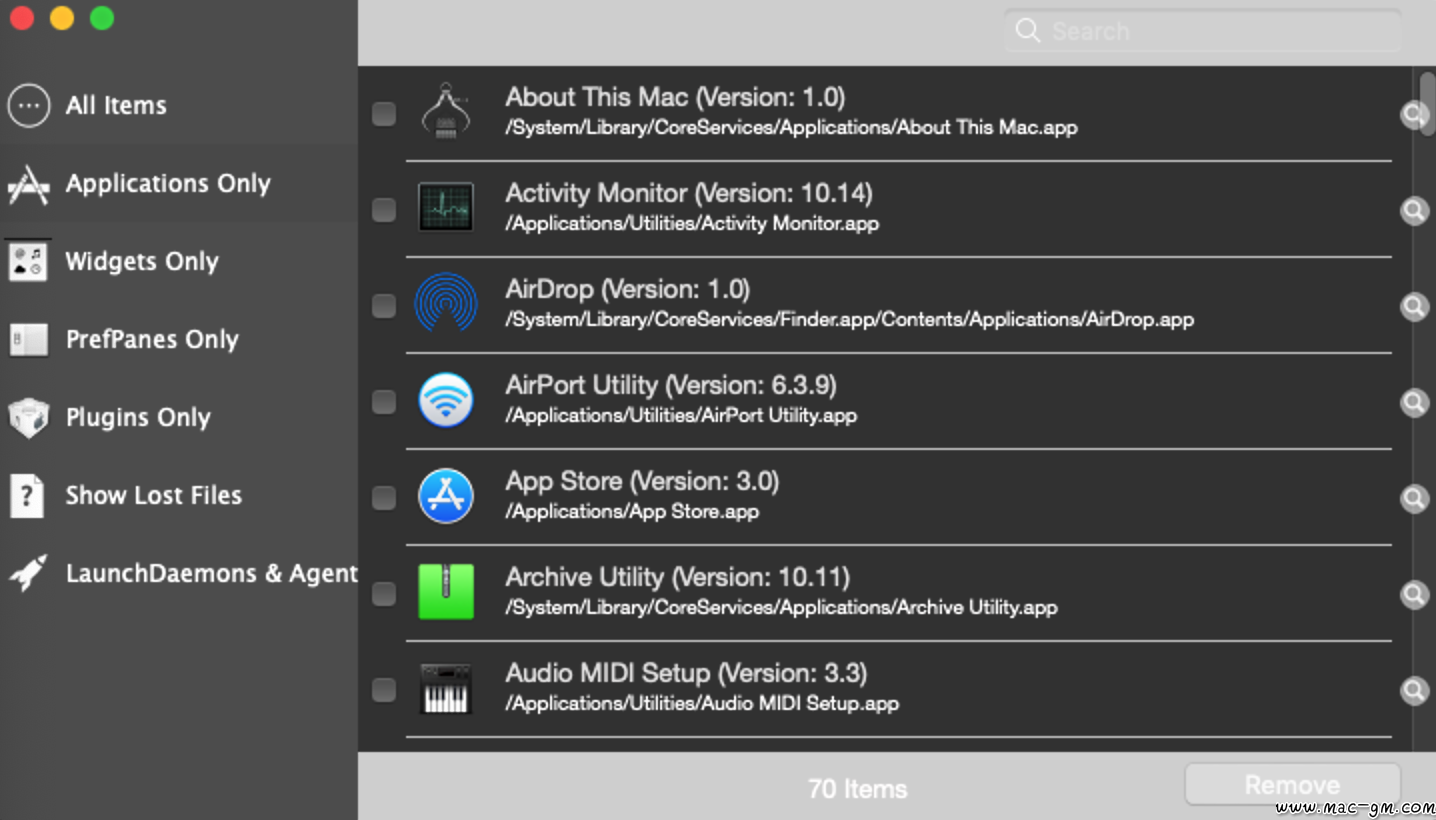Screen dimensions: 1436x820
Task: Select the Applications Only category
Action: tap(179, 183)
